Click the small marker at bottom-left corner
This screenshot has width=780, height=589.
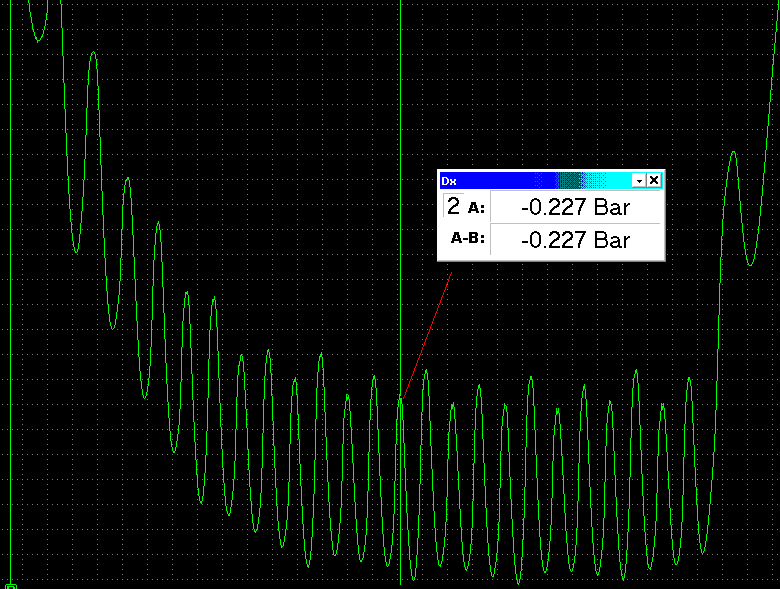11,587
